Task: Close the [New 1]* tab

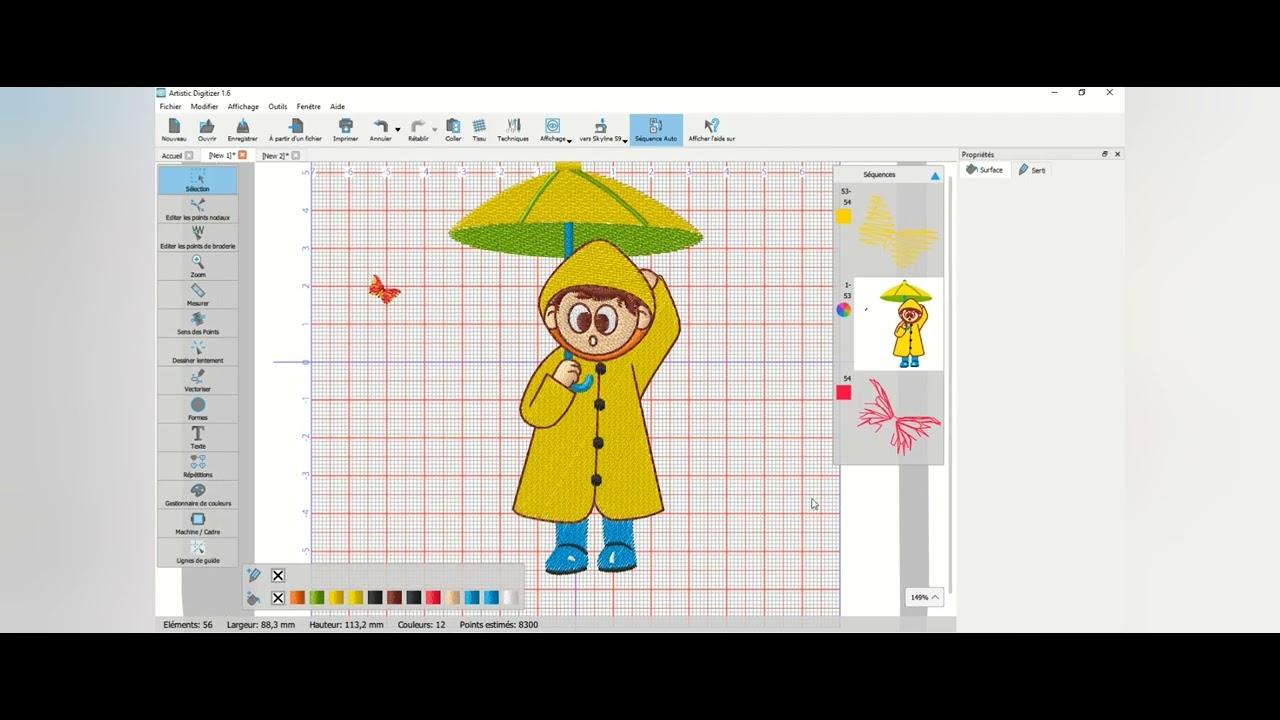Action: coord(242,155)
